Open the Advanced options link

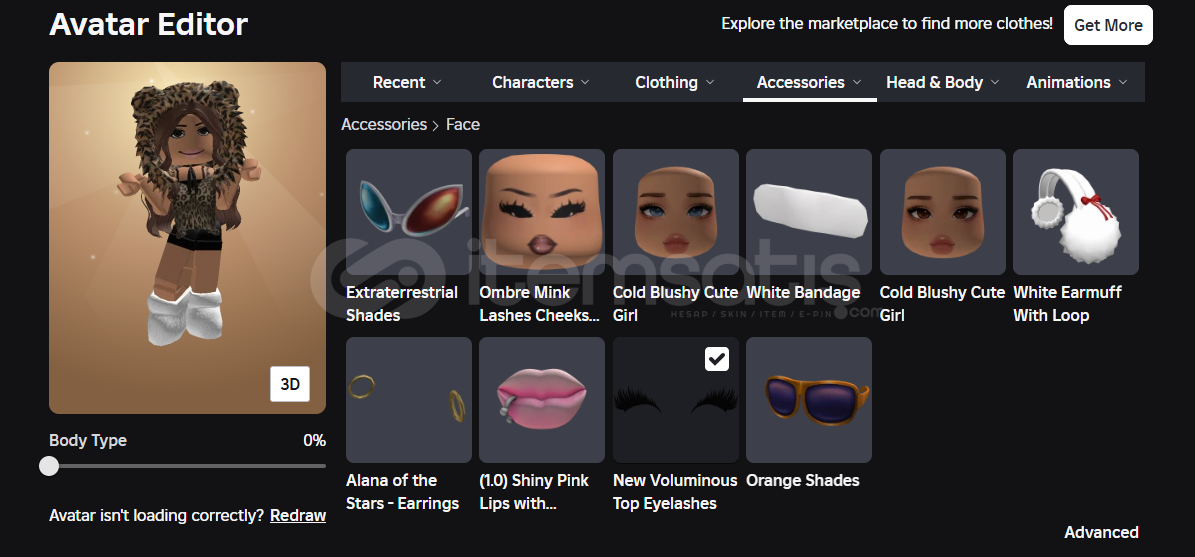point(1101,533)
